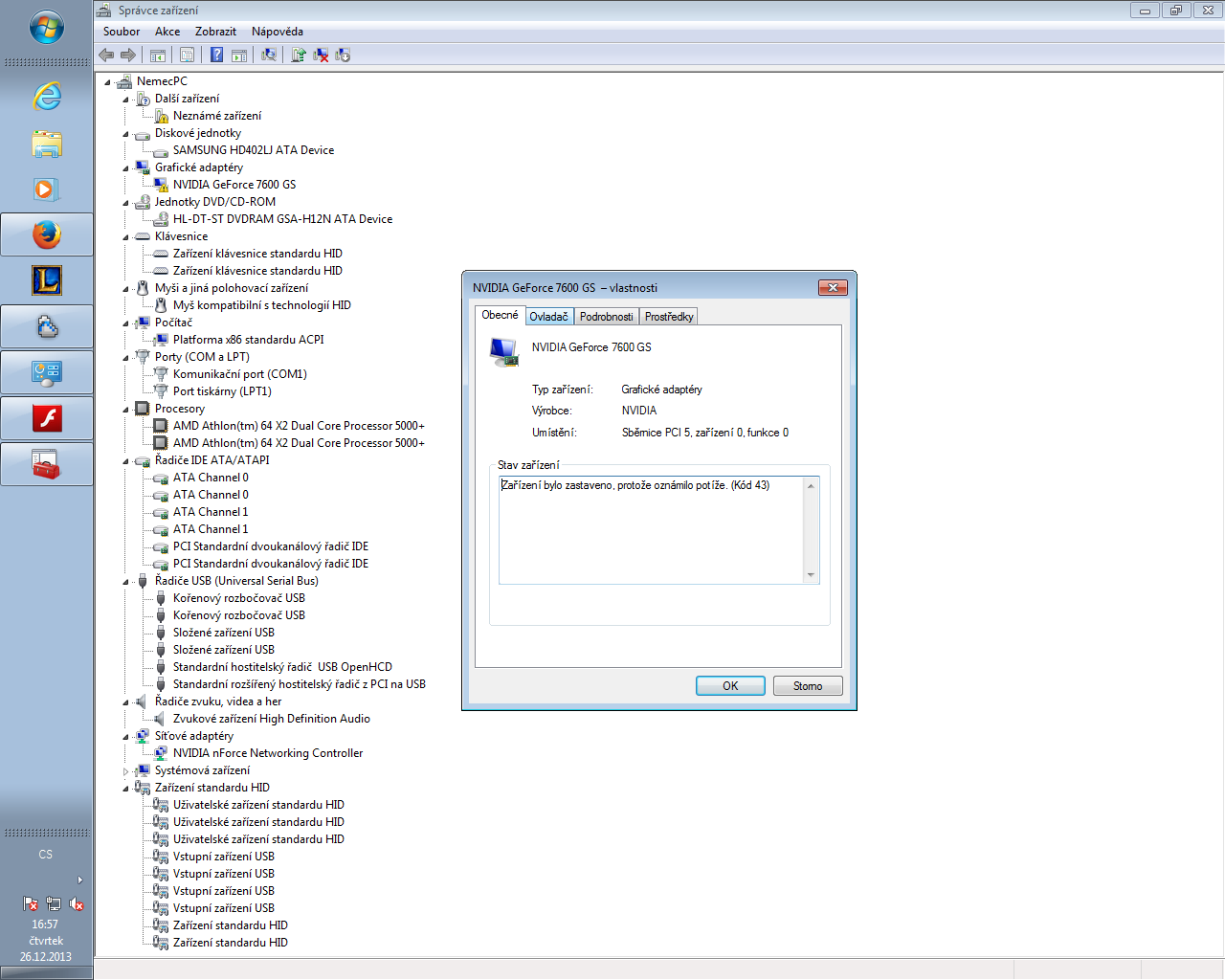Show hidden tray icons arrow
This screenshot has width=1225, height=980.
[x=79, y=880]
